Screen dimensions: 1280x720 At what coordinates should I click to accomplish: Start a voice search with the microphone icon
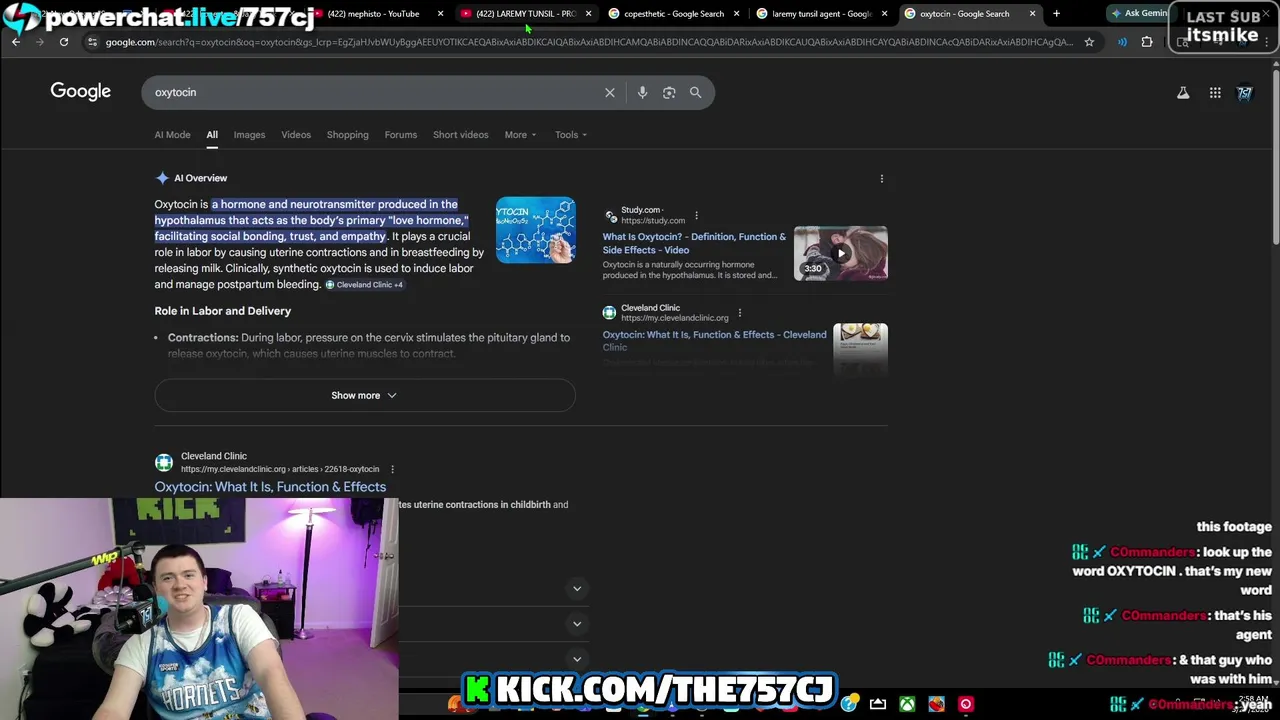[642, 92]
